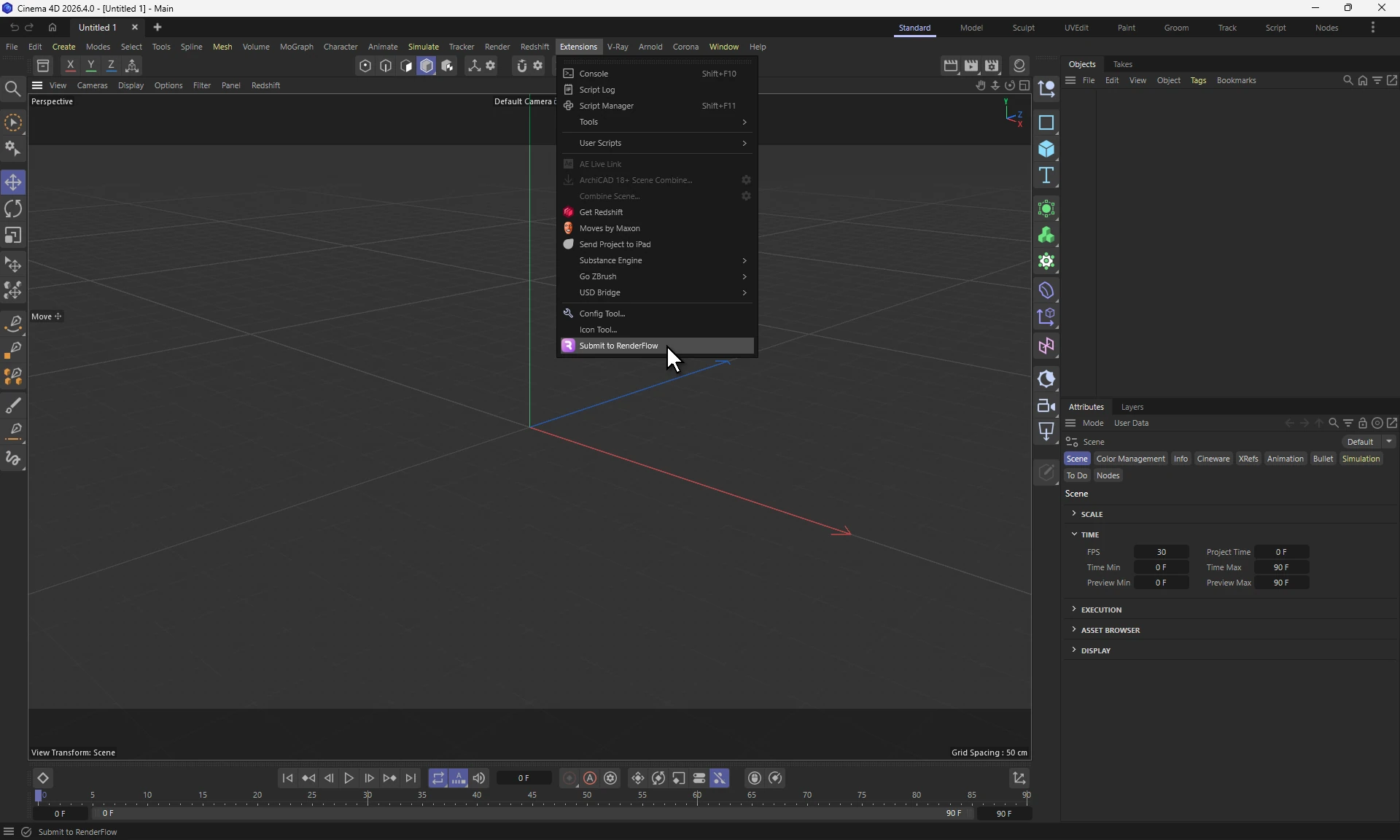This screenshot has width=1400, height=840.
Task: Toggle Y axis lock
Action: pyautogui.click(x=90, y=66)
